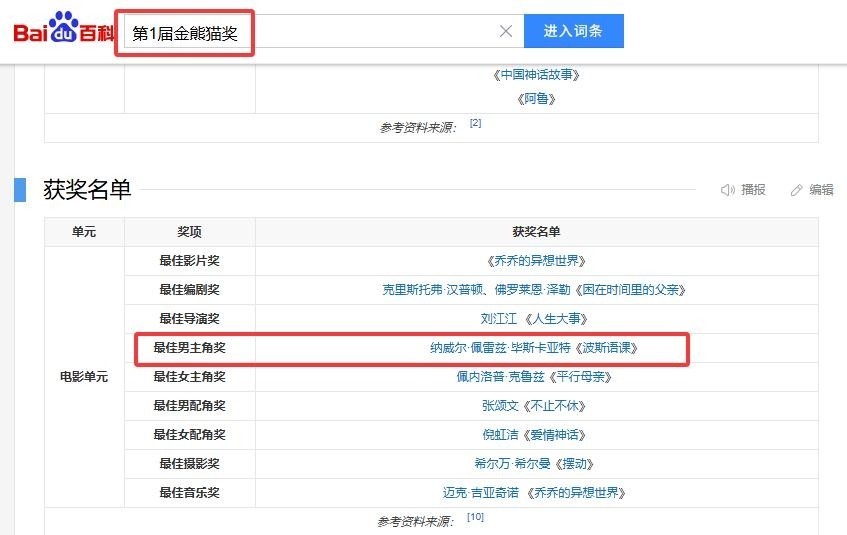Open the 迈克·吉亚奇诺 link
The height and width of the screenshot is (535, 847).
click(x=481, y=493)
